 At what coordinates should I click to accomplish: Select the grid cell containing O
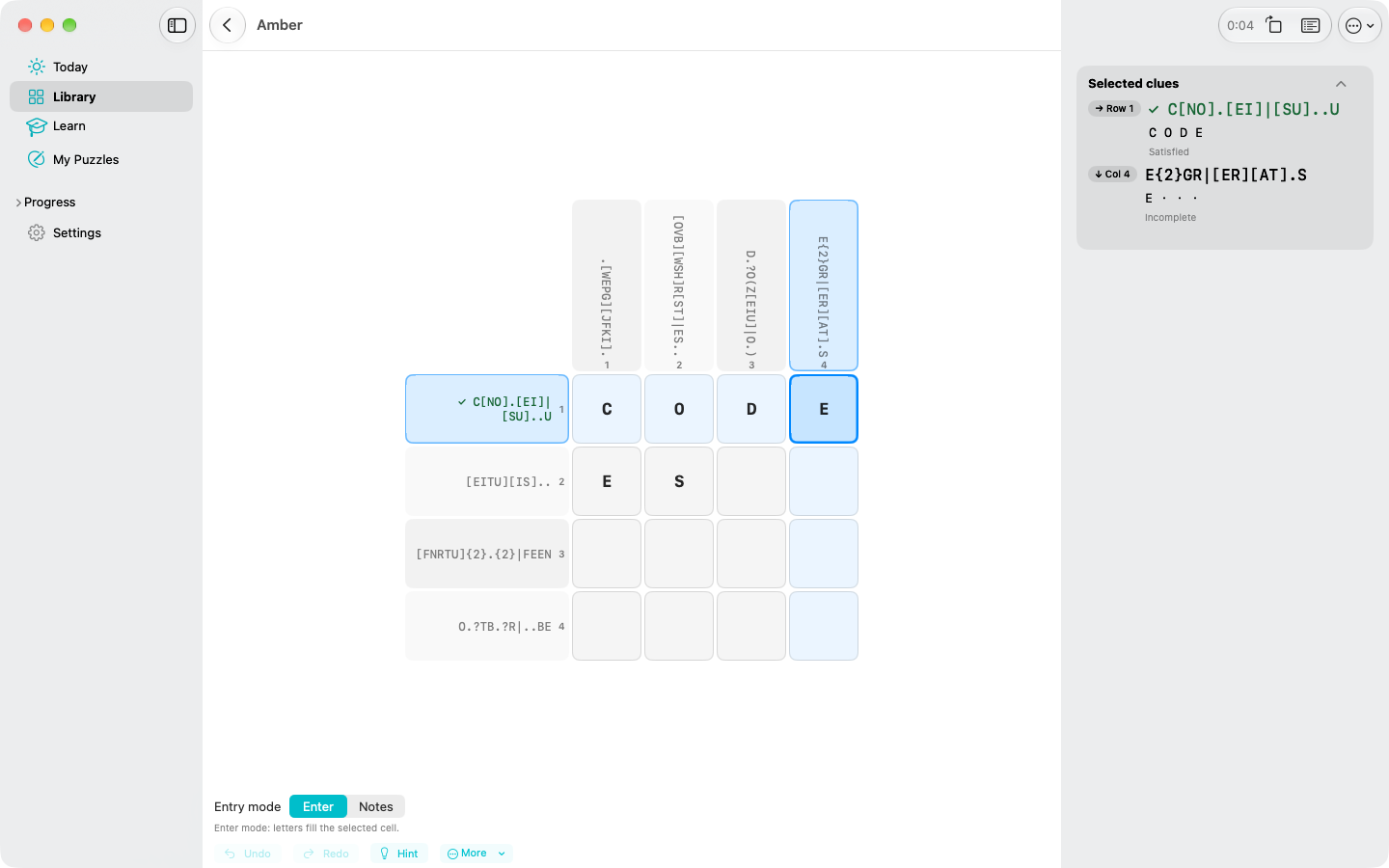679,409
